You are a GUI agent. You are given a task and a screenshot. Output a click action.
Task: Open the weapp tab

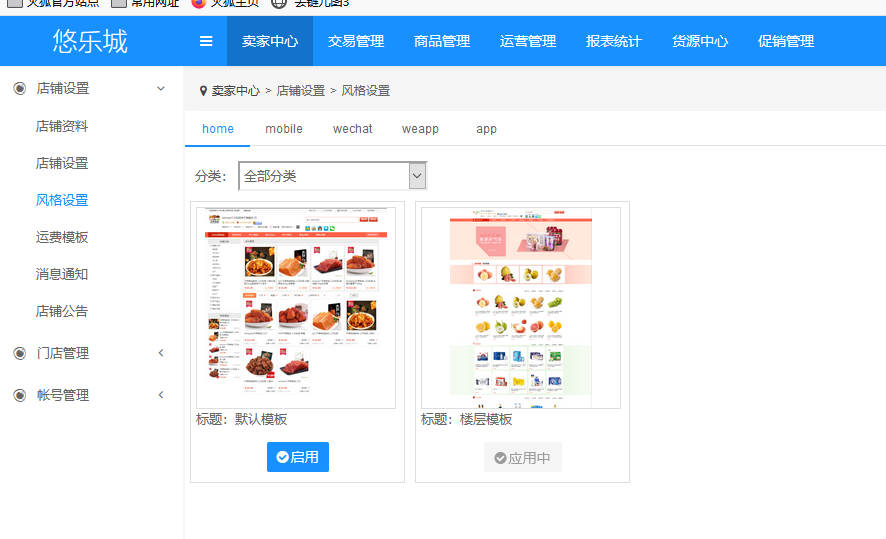(x=420, y=129)
